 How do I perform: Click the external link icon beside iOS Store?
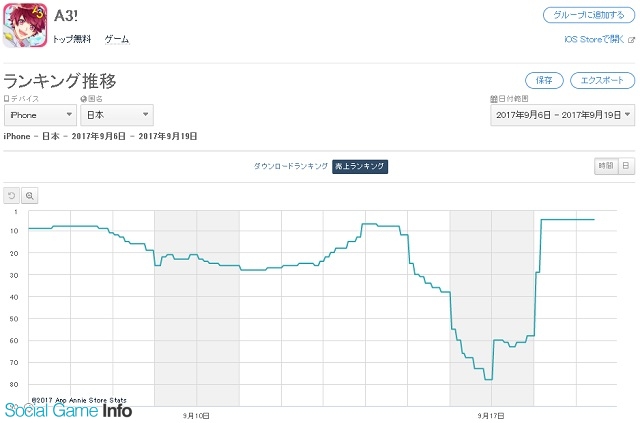631,40
